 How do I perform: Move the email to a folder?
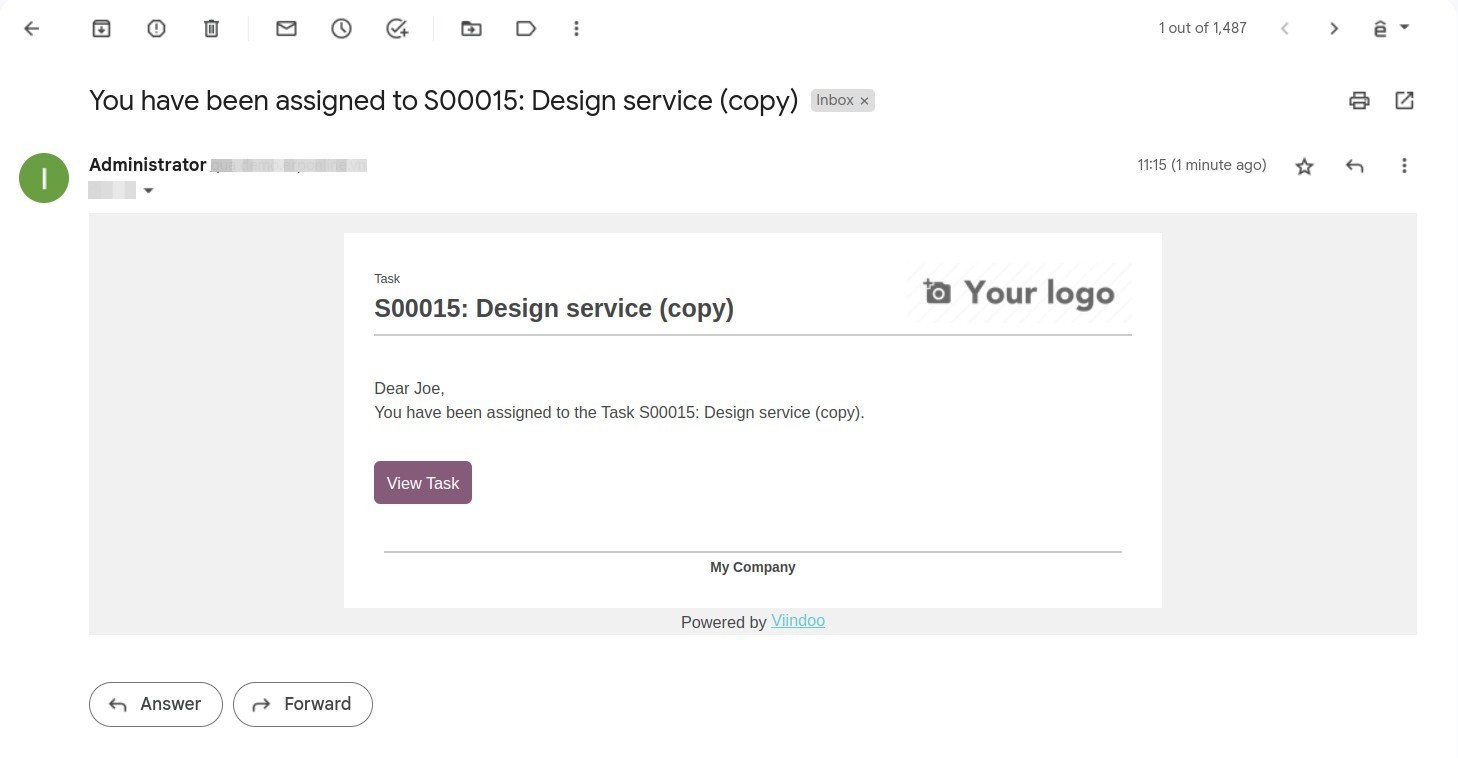point(471,28)
